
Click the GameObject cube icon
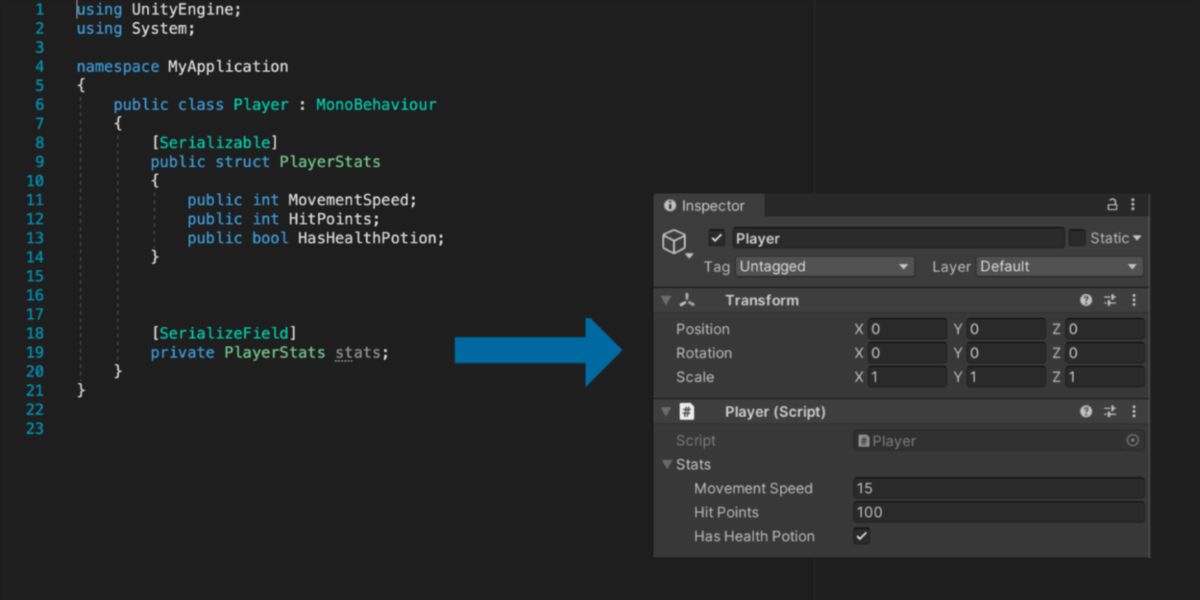675,242
